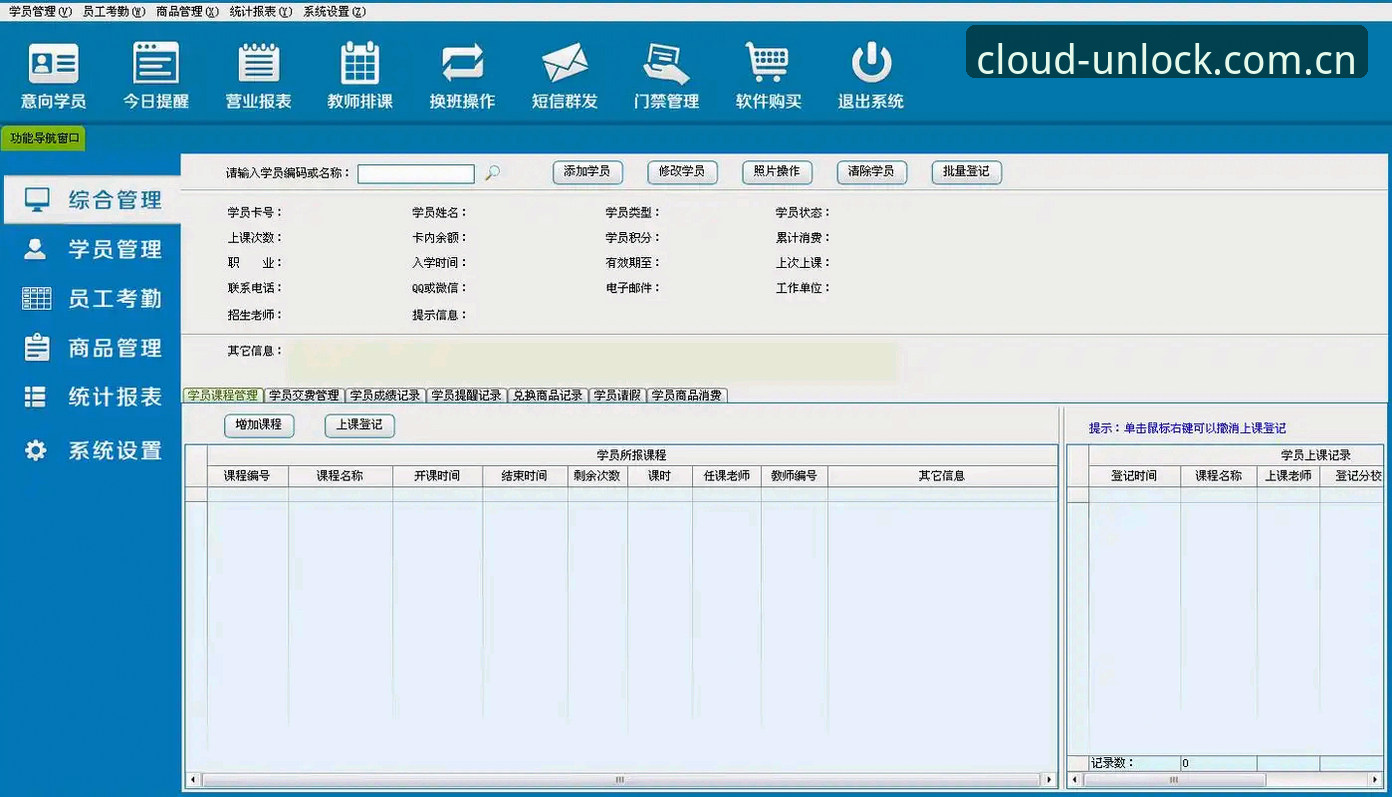The width and height of the screenshot is (1392, 797).
Task: Click 退出系统 power icon
Action: (871, 76)
